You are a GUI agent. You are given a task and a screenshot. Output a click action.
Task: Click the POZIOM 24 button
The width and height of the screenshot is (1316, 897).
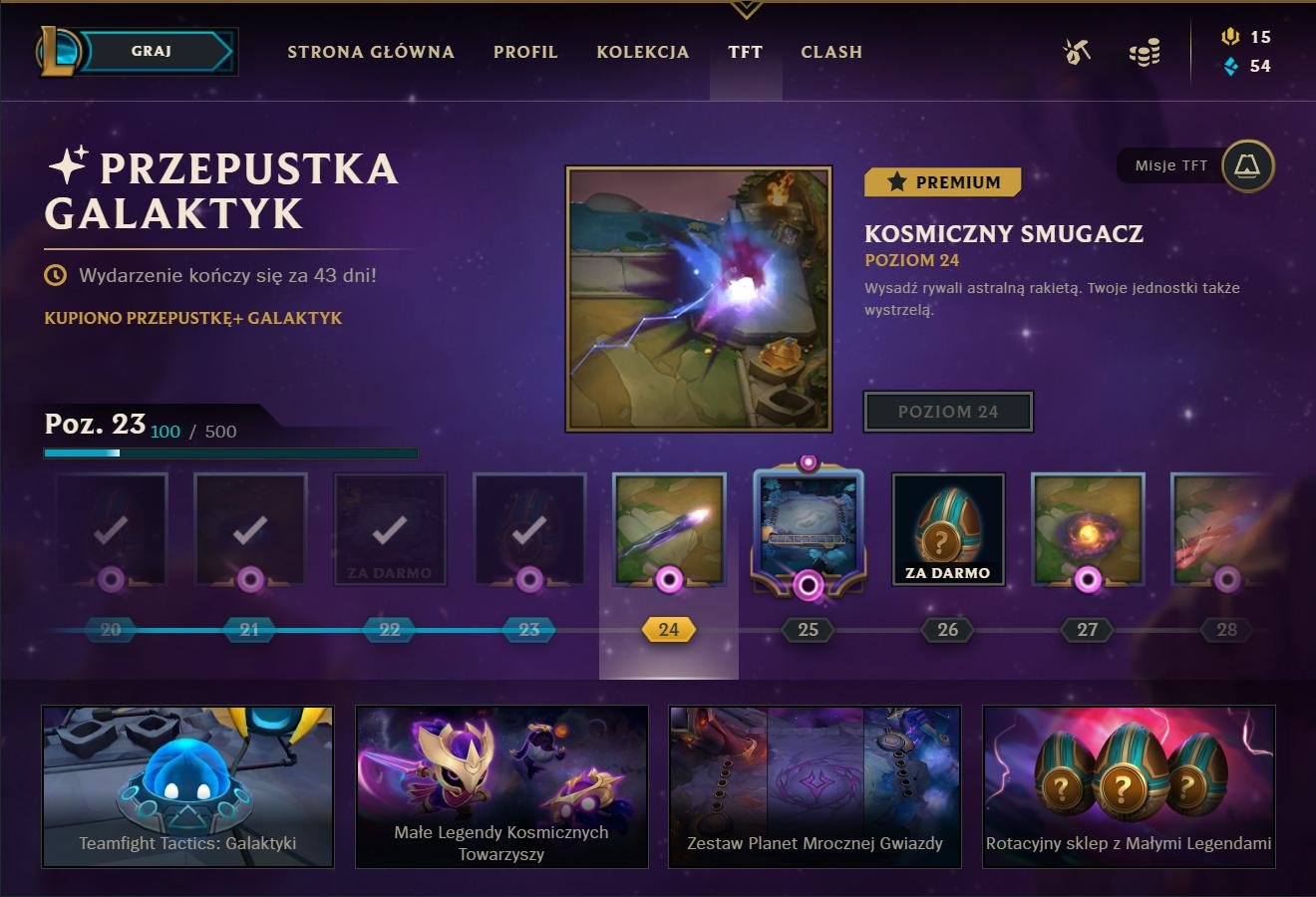(x=948, y=412)
